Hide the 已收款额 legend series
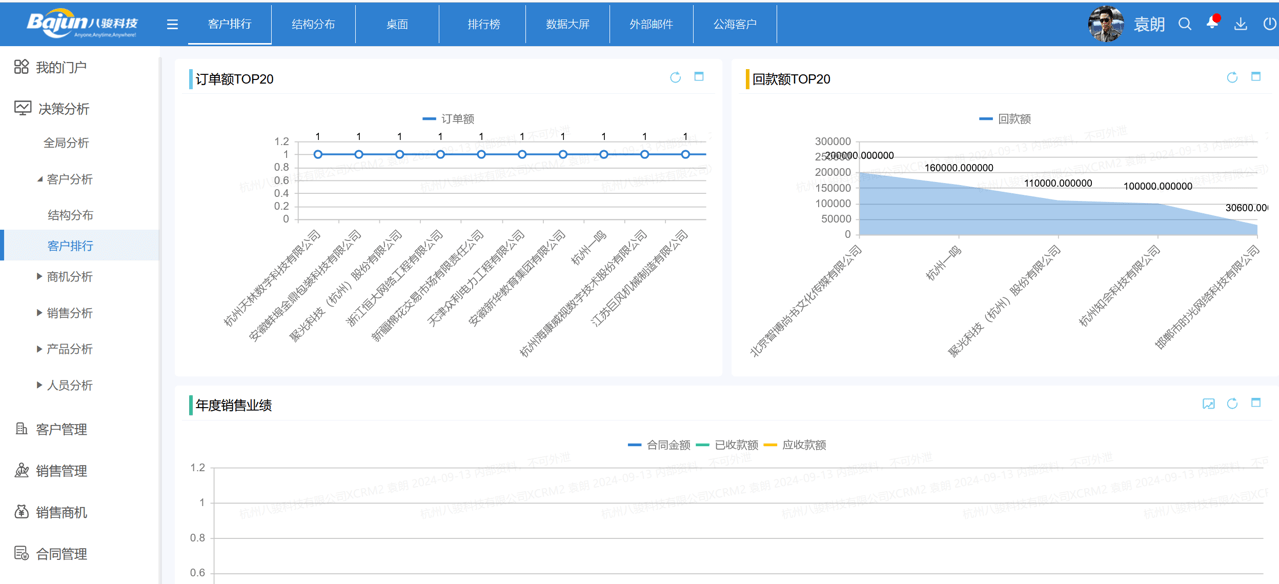Screen dimensions: 1279x584 (727, 445)
